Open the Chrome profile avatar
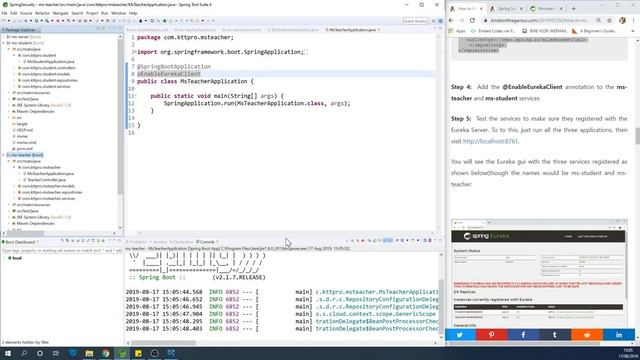640x360 pixels. pyautogui.click(x=622, y=20)
